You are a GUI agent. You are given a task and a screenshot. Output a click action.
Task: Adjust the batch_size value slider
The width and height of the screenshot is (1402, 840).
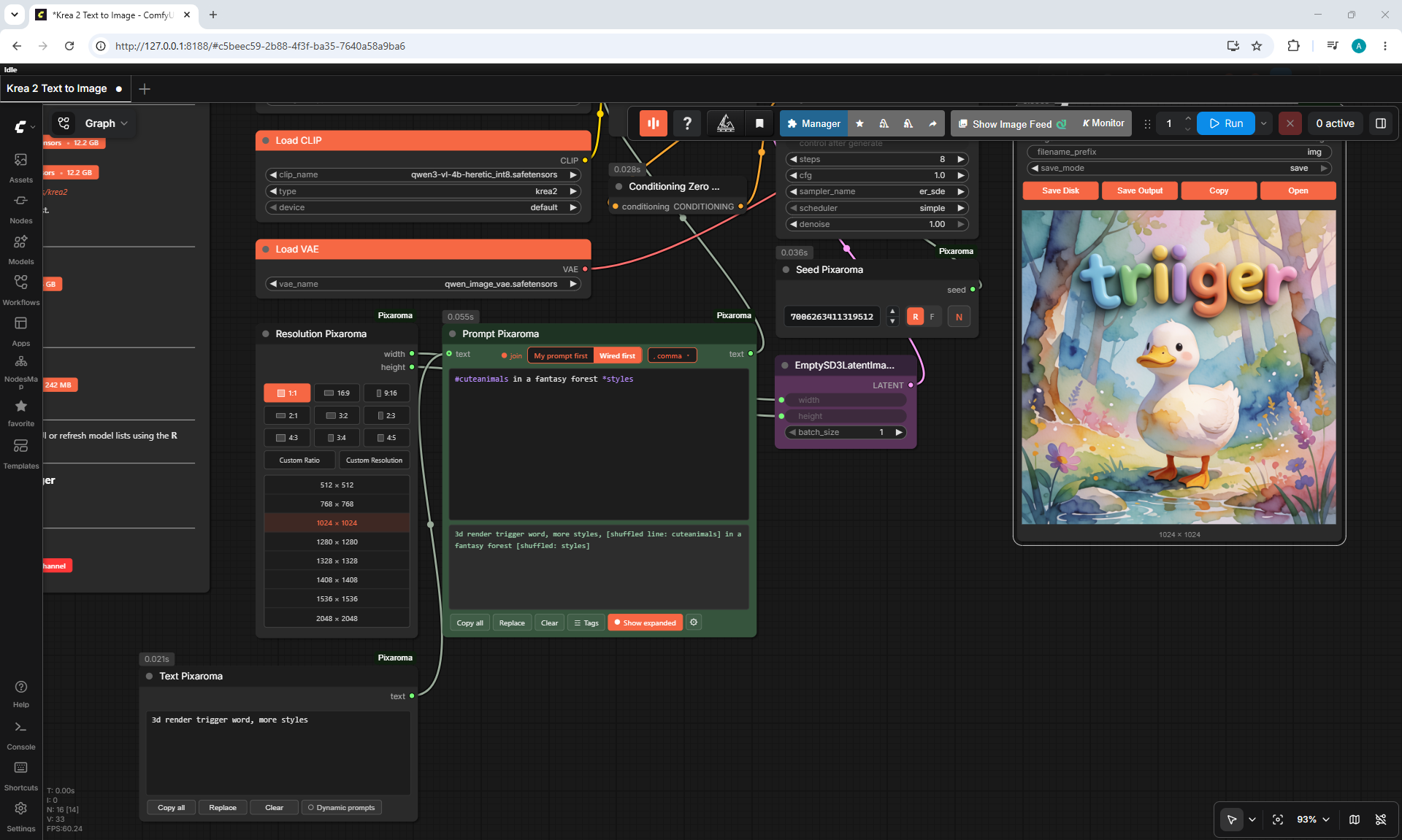pyautogui.click(x=846, y=432)
